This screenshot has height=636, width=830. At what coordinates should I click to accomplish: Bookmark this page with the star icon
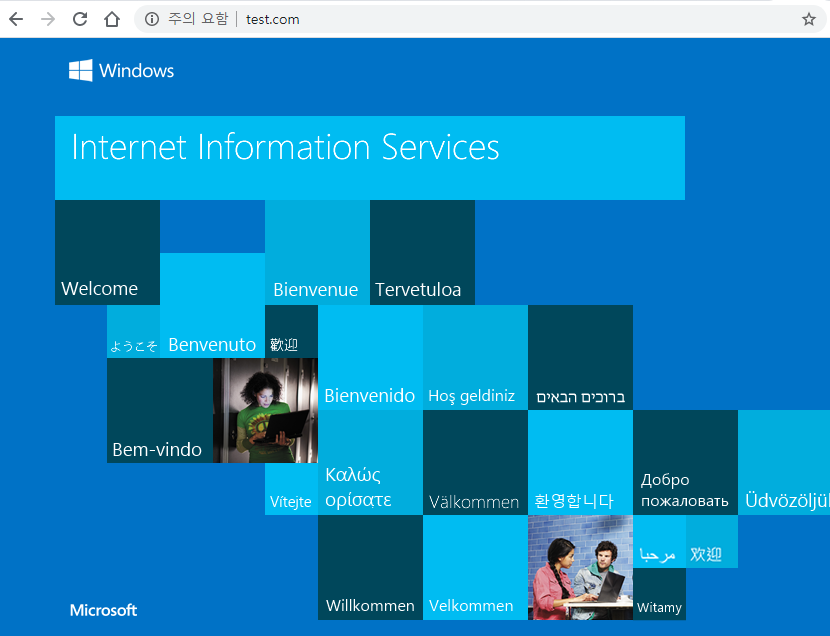(x=808, y=20)
